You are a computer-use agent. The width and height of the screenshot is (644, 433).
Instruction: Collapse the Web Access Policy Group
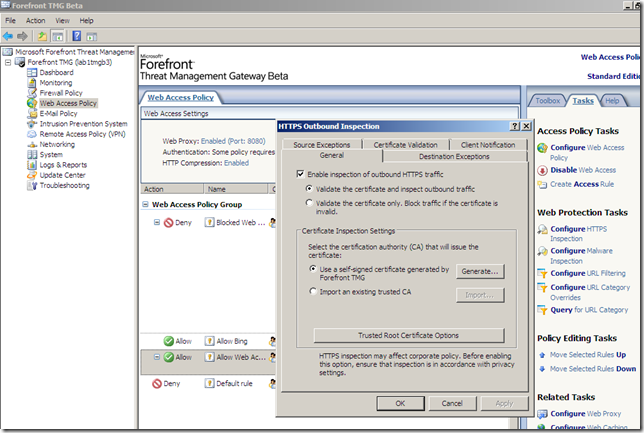click(x=145, y=204)
